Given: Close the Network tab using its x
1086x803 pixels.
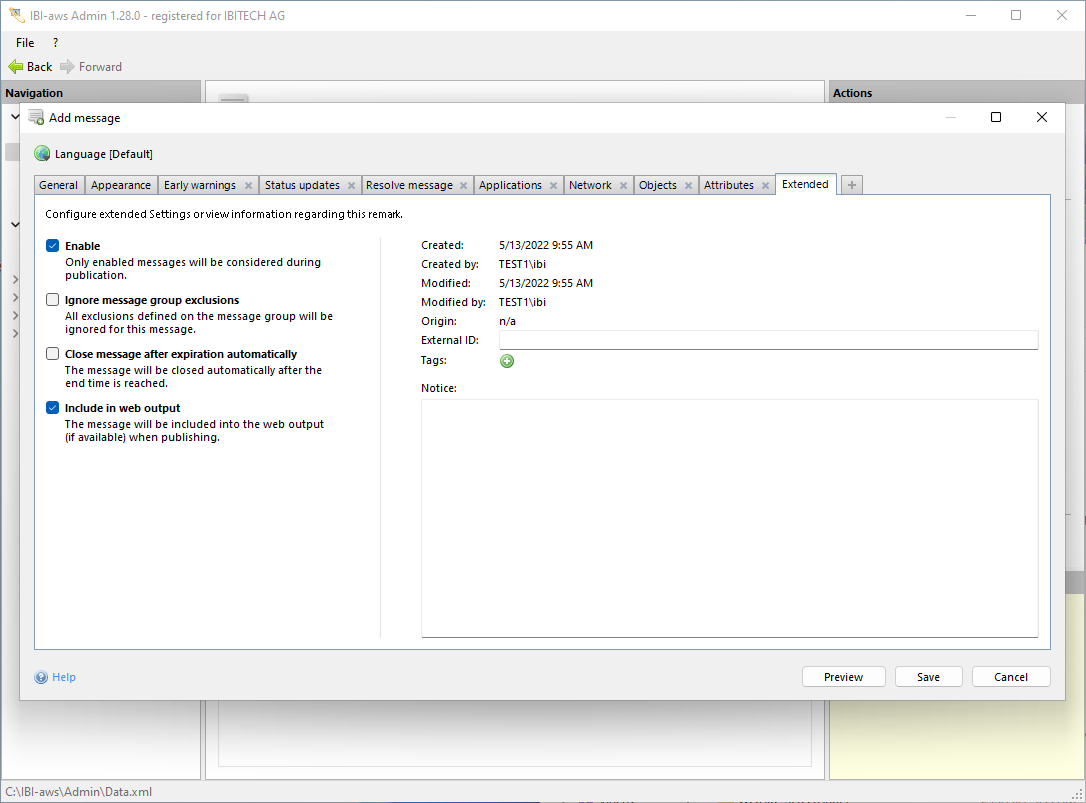Looking at the screenshot, I should click(x=623, y=186).
